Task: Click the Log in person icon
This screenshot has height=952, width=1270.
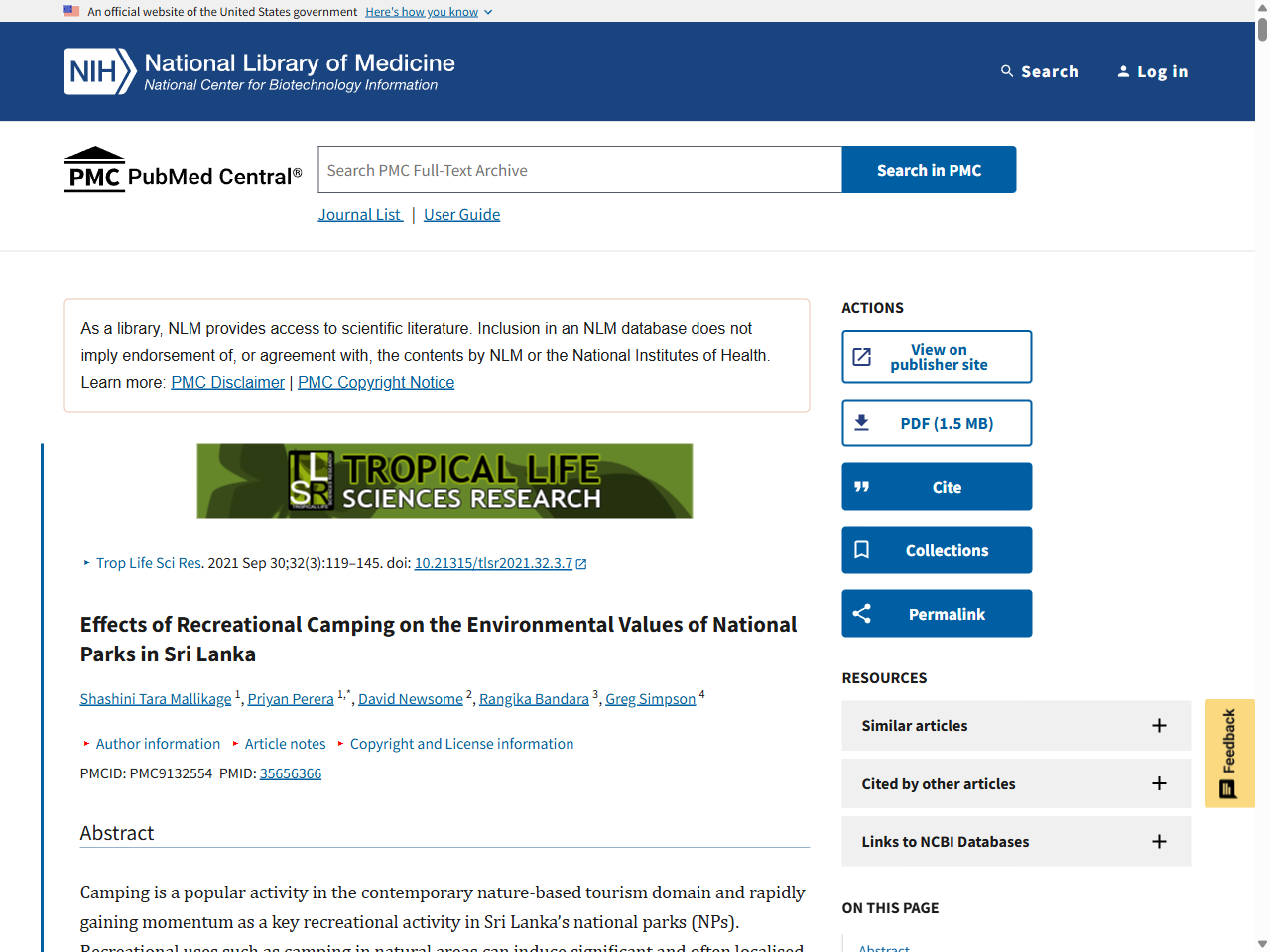Action: [x=1123, y=70]
